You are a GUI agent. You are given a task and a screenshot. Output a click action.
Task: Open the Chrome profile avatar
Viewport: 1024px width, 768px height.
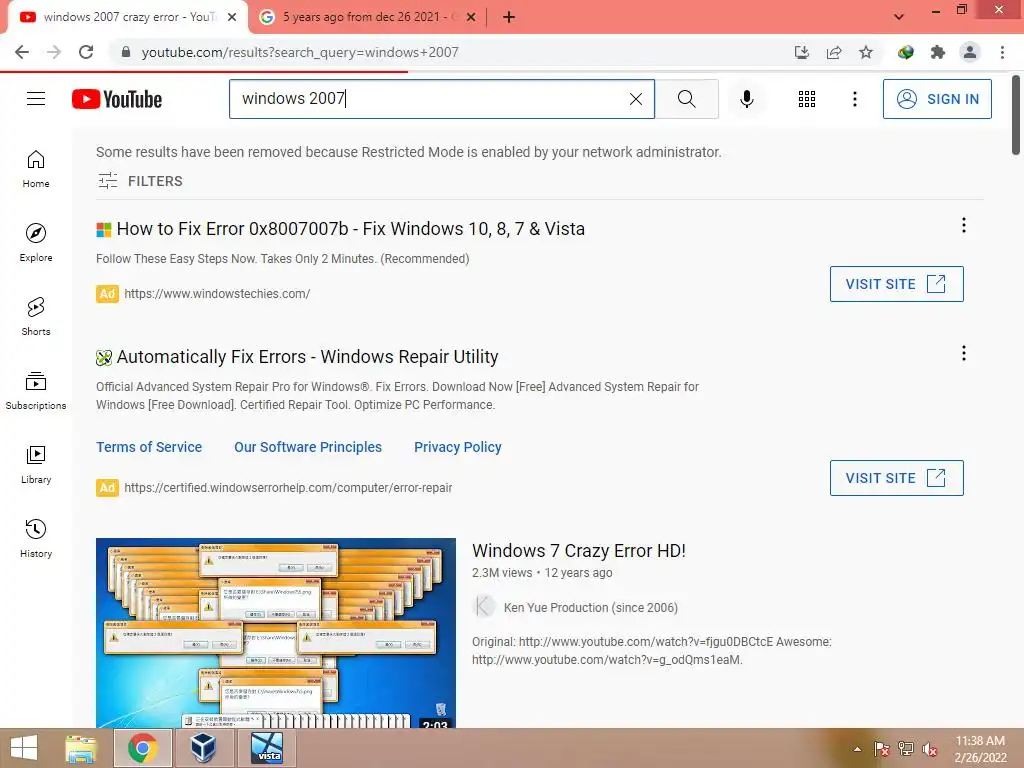tap(970, 52)
